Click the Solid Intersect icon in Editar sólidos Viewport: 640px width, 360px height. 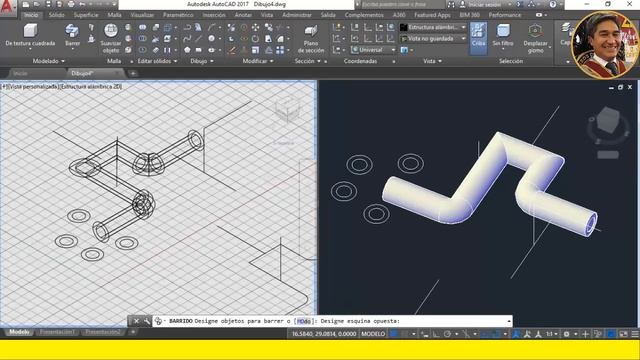click(142, 50)
